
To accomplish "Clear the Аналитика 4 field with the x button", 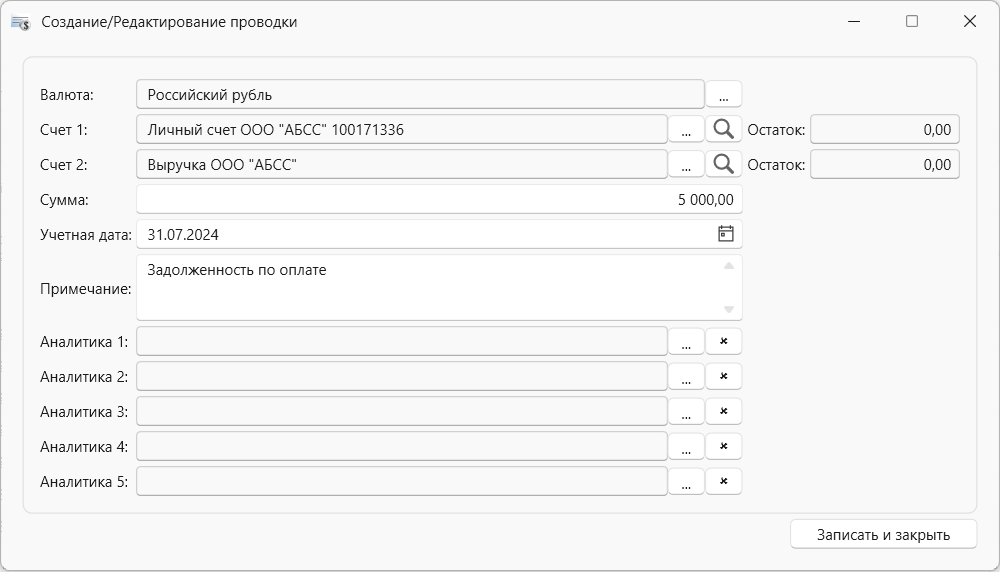I will (723, 446).
